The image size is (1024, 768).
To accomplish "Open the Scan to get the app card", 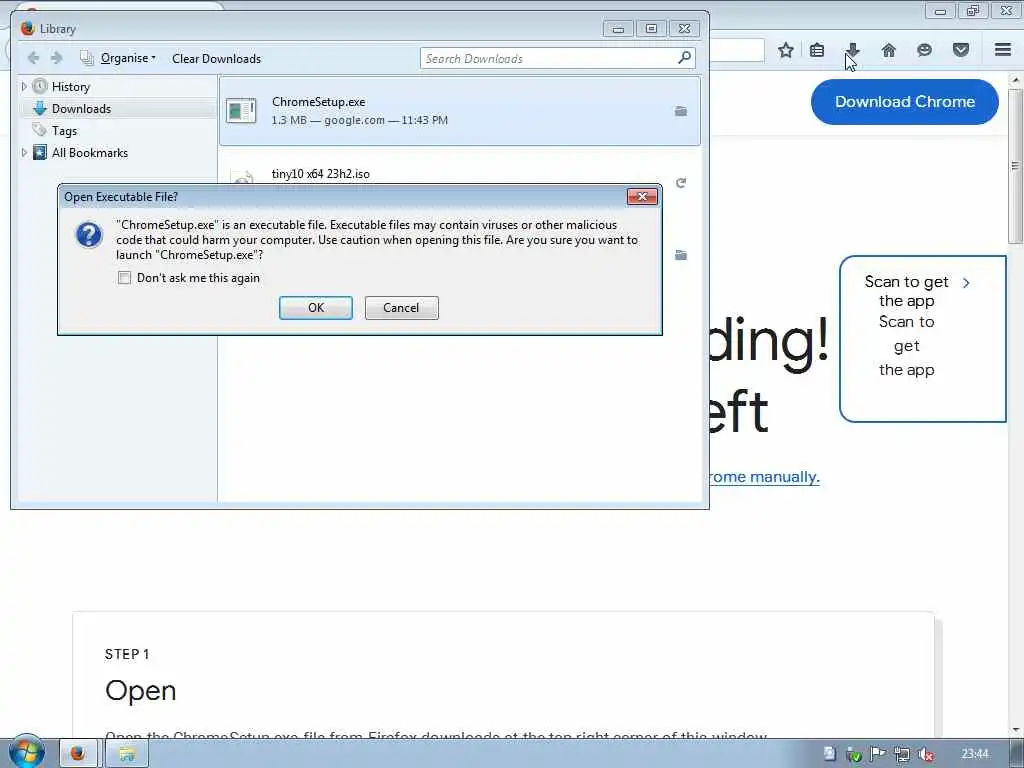I will (x=922, y=338).
